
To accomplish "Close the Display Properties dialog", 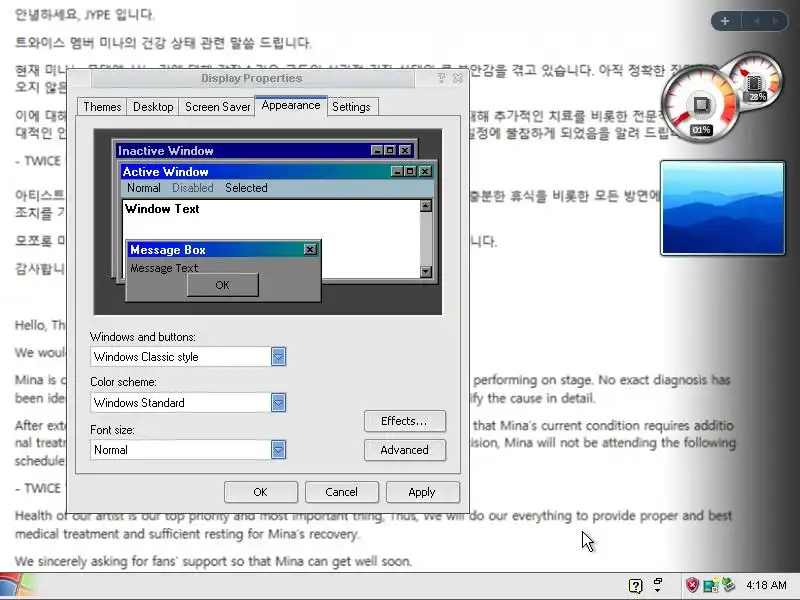I will click(458, 78).
